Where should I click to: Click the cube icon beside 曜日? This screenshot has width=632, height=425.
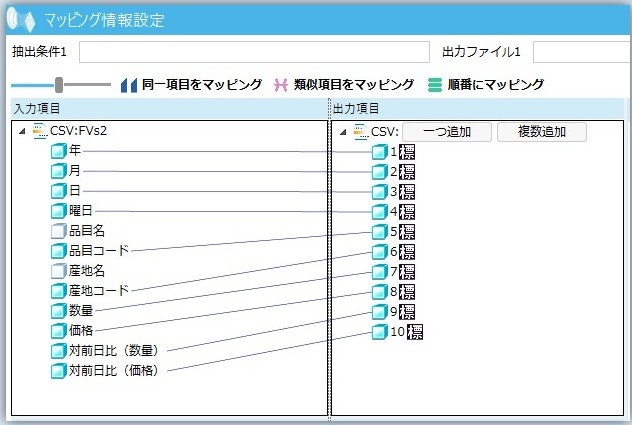[58, 211]
